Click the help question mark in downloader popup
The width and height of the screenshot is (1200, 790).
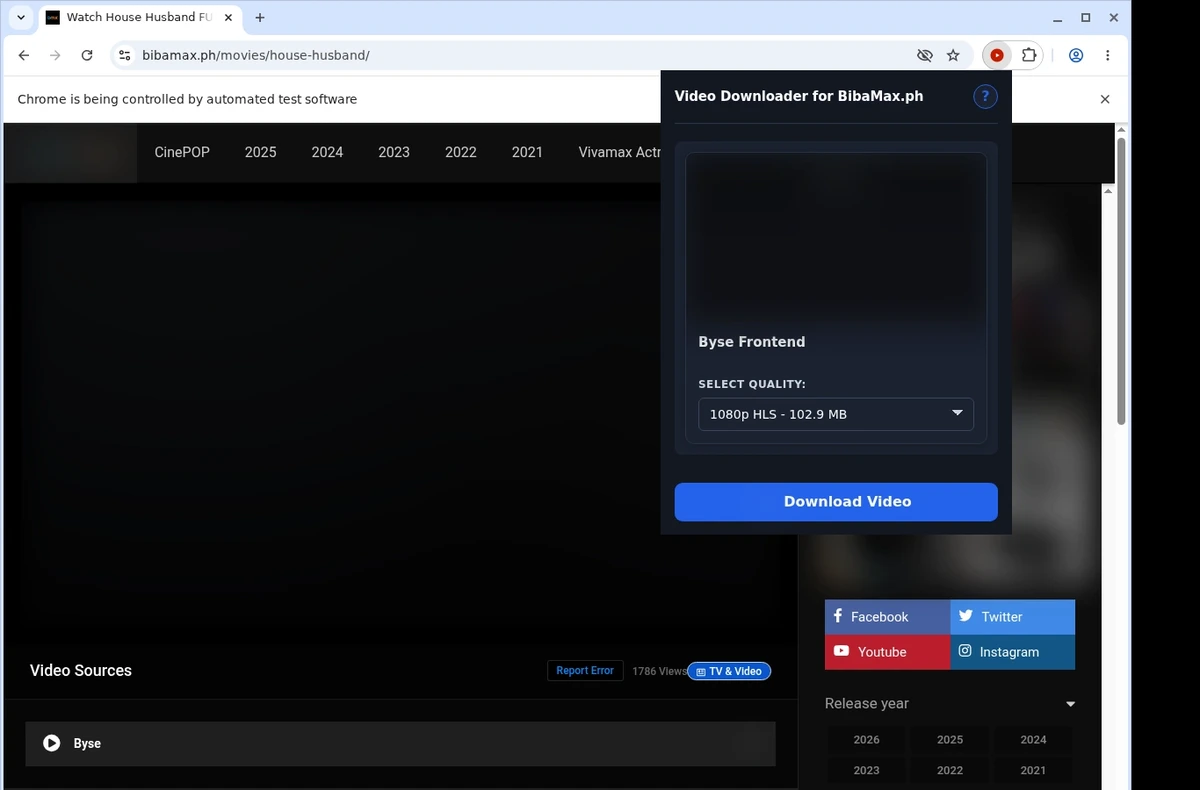[x=985, y=96]
